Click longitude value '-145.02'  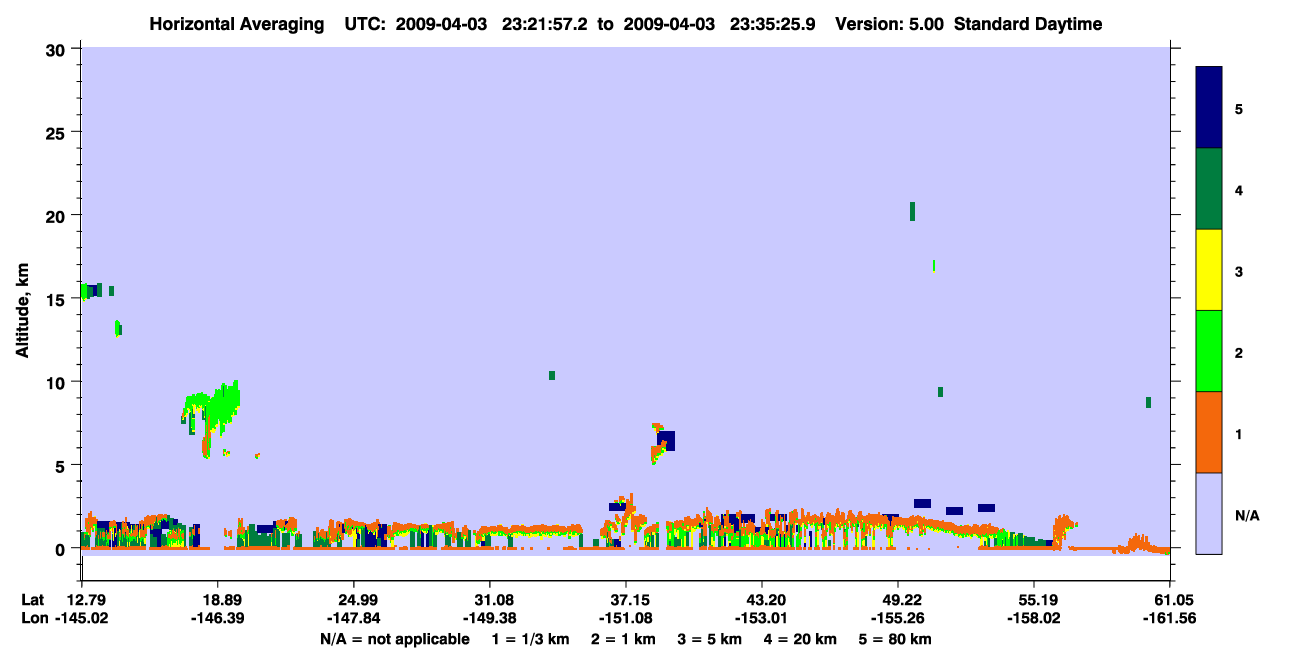(x=82, y=618)
